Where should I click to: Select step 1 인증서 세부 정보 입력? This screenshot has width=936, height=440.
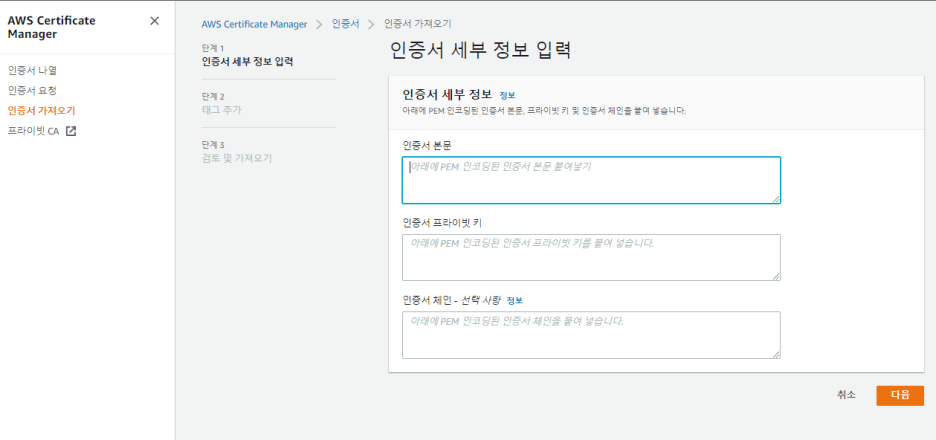247,61
